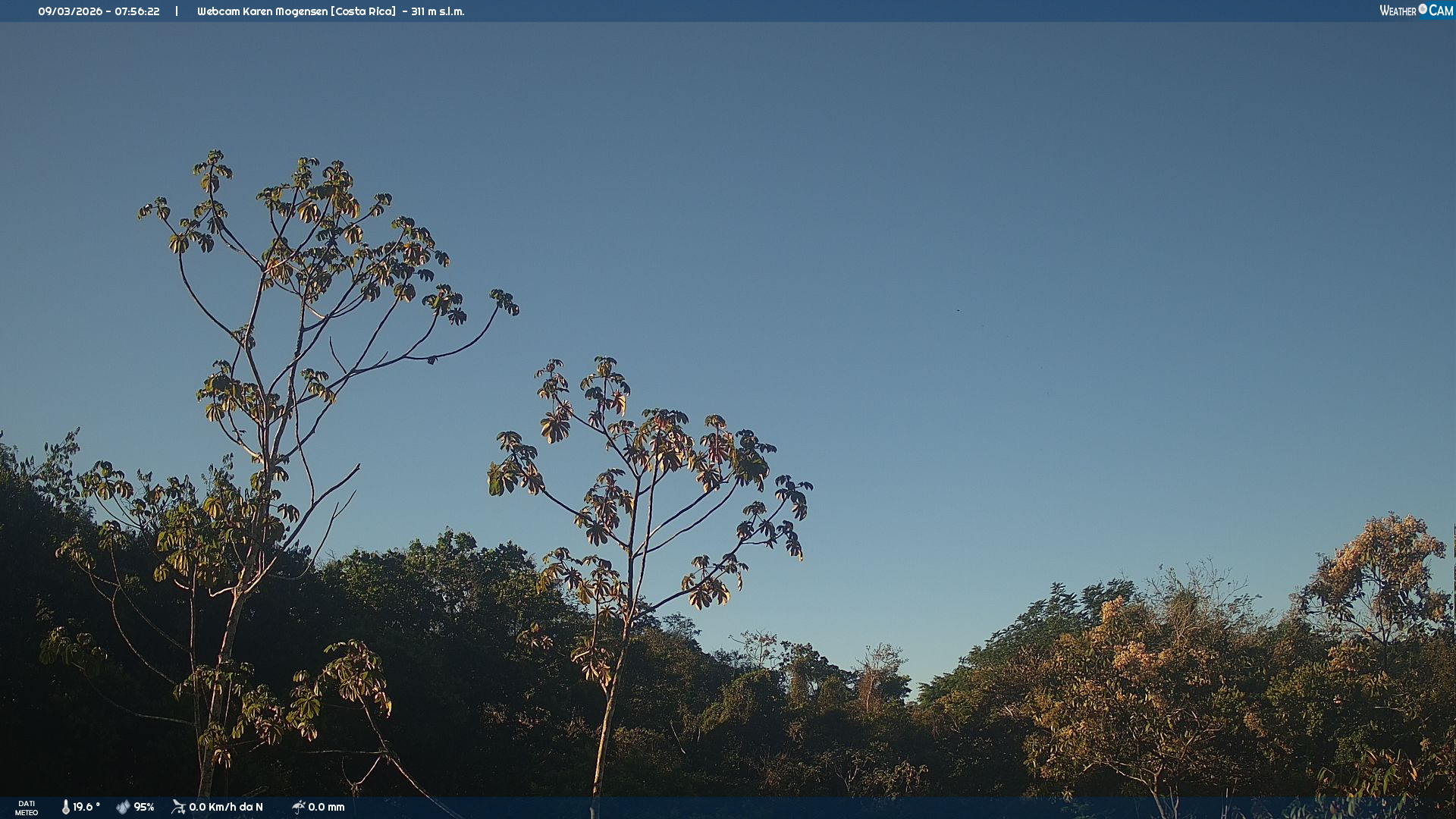Click the WeatherCam logo
This screenshot has width=1456, height=819.
coord(1415,11)
